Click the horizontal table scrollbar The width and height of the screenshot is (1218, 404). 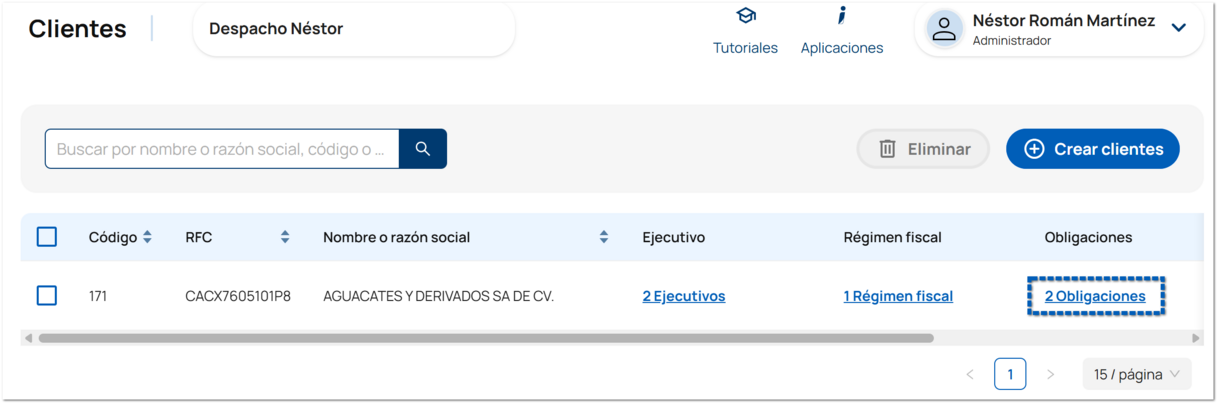pos(485,338)
